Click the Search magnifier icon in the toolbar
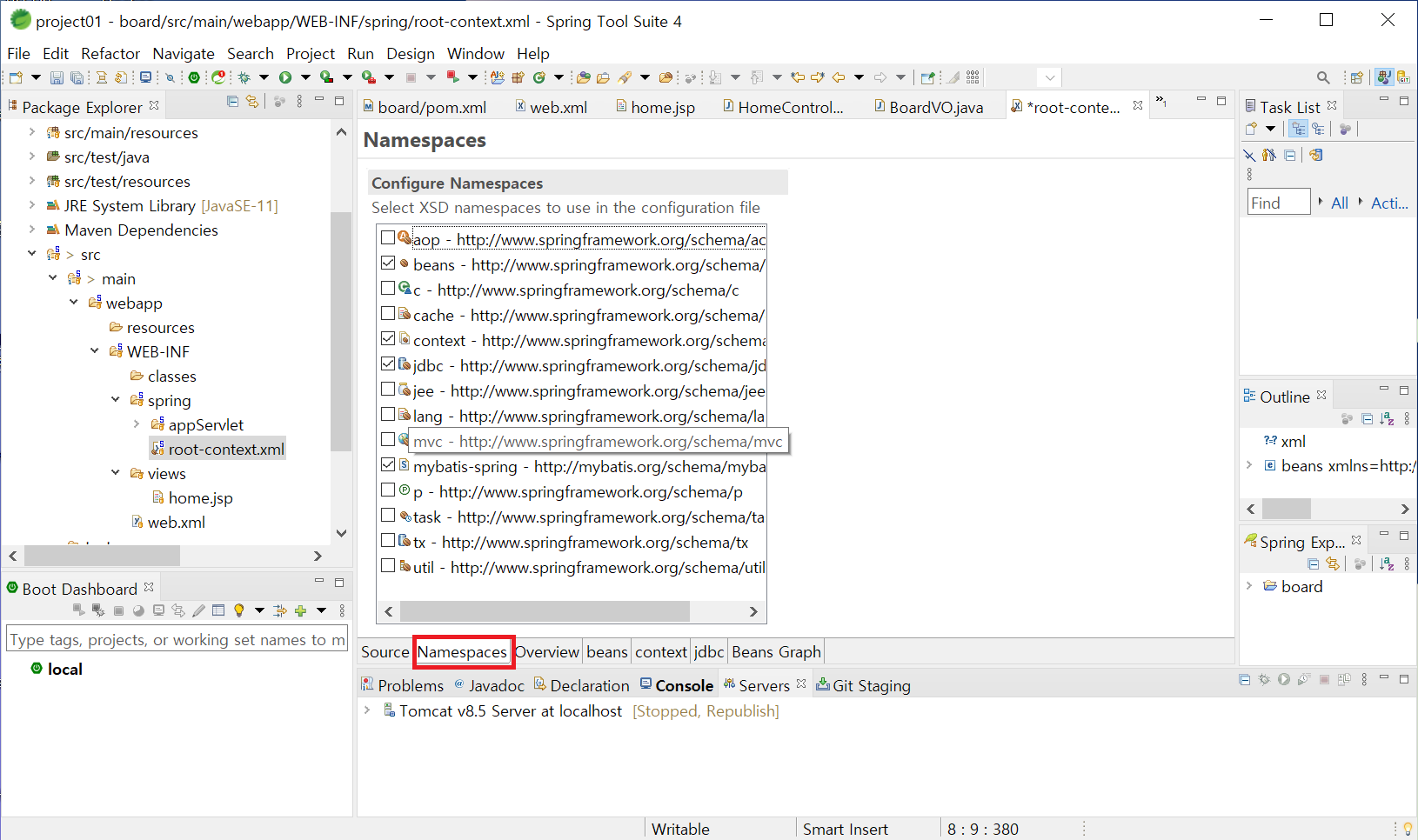 [1323, 77]
